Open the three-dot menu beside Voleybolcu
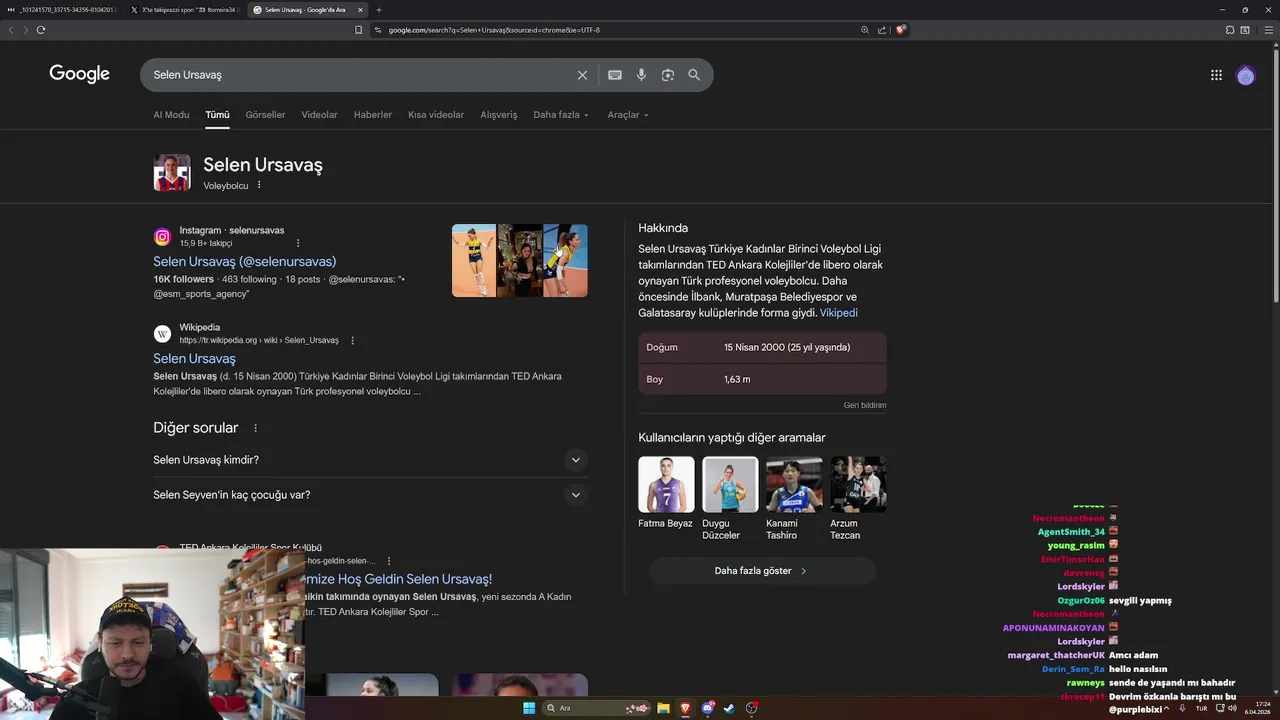 (259, 185)
